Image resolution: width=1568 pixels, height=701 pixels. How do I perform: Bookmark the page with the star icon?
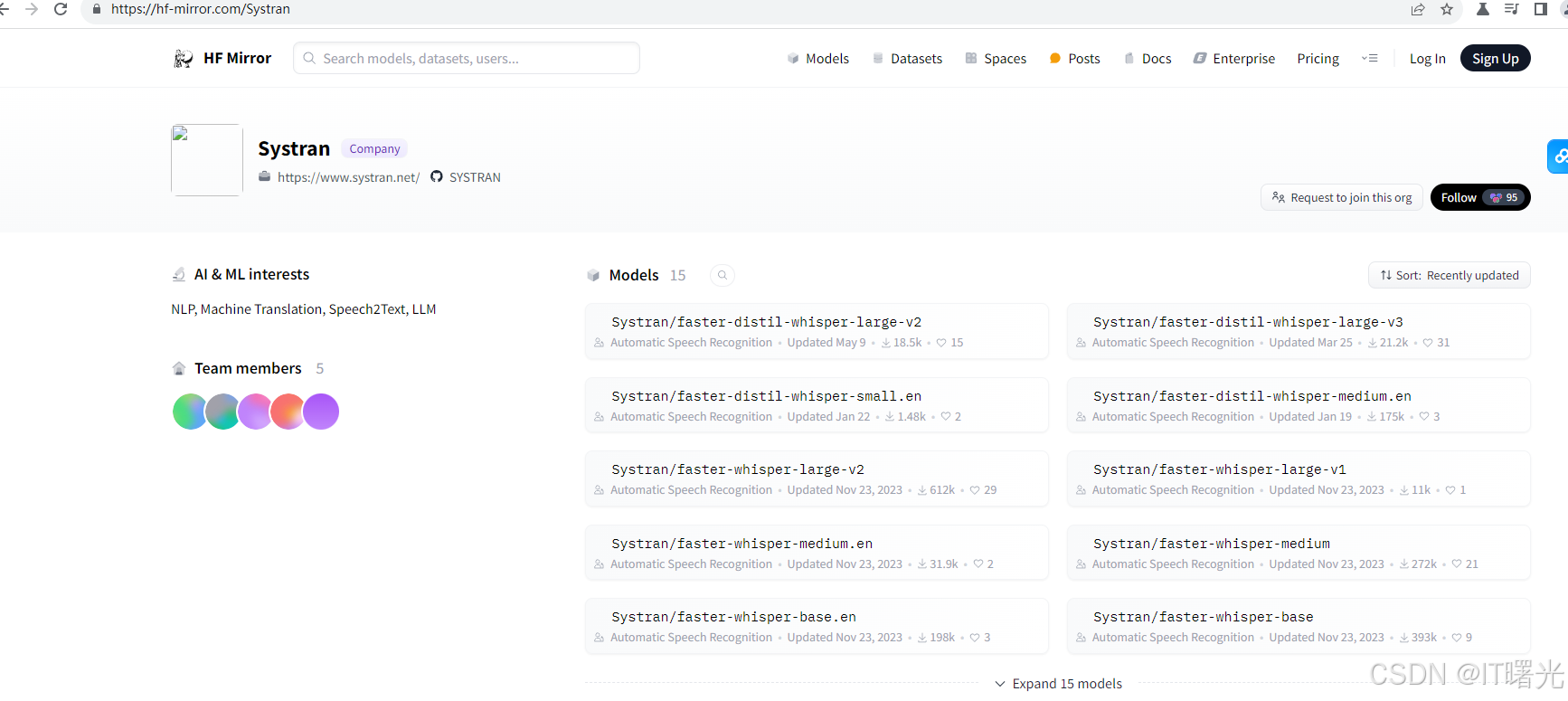(x=1447, y=9)
